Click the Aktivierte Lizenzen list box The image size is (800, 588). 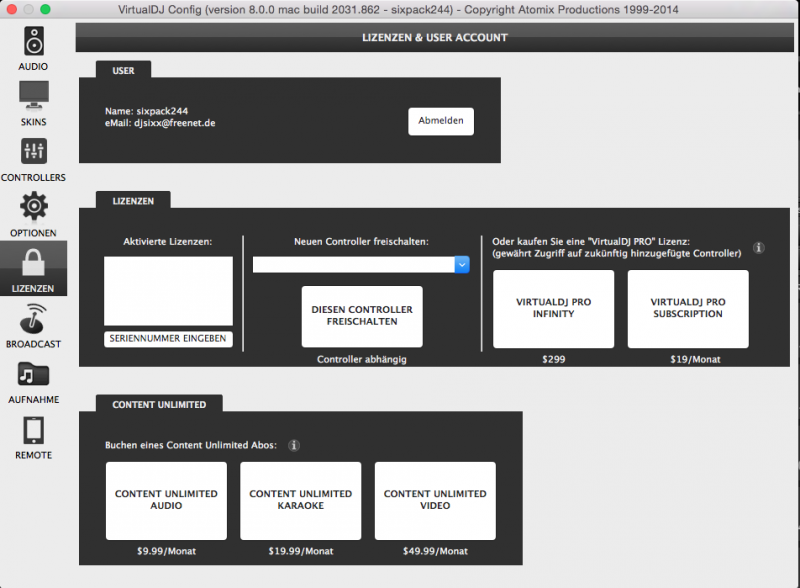pyautogui.click(x=168, y=290)
